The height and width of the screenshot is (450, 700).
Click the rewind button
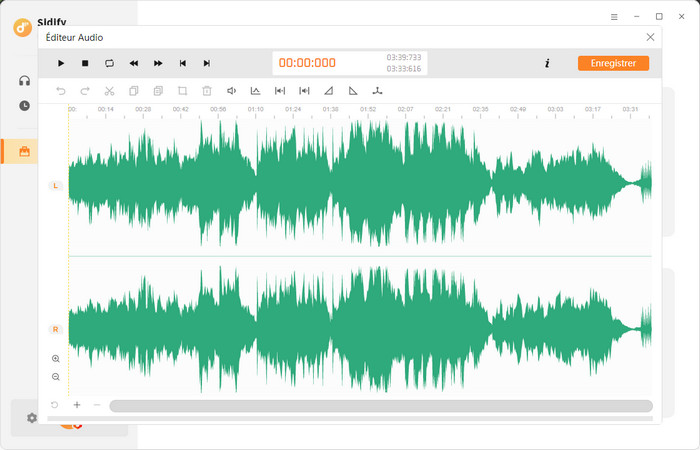coord(134,63)
